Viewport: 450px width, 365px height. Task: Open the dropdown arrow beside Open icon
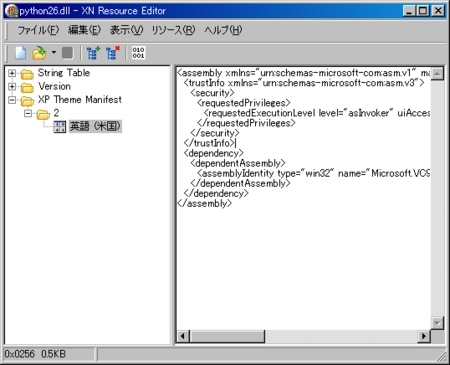54,53
